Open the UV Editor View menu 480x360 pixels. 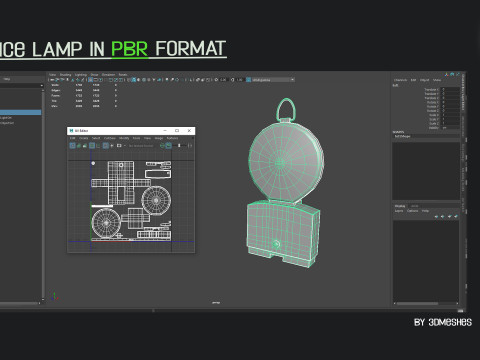click(x=147, y=138)
